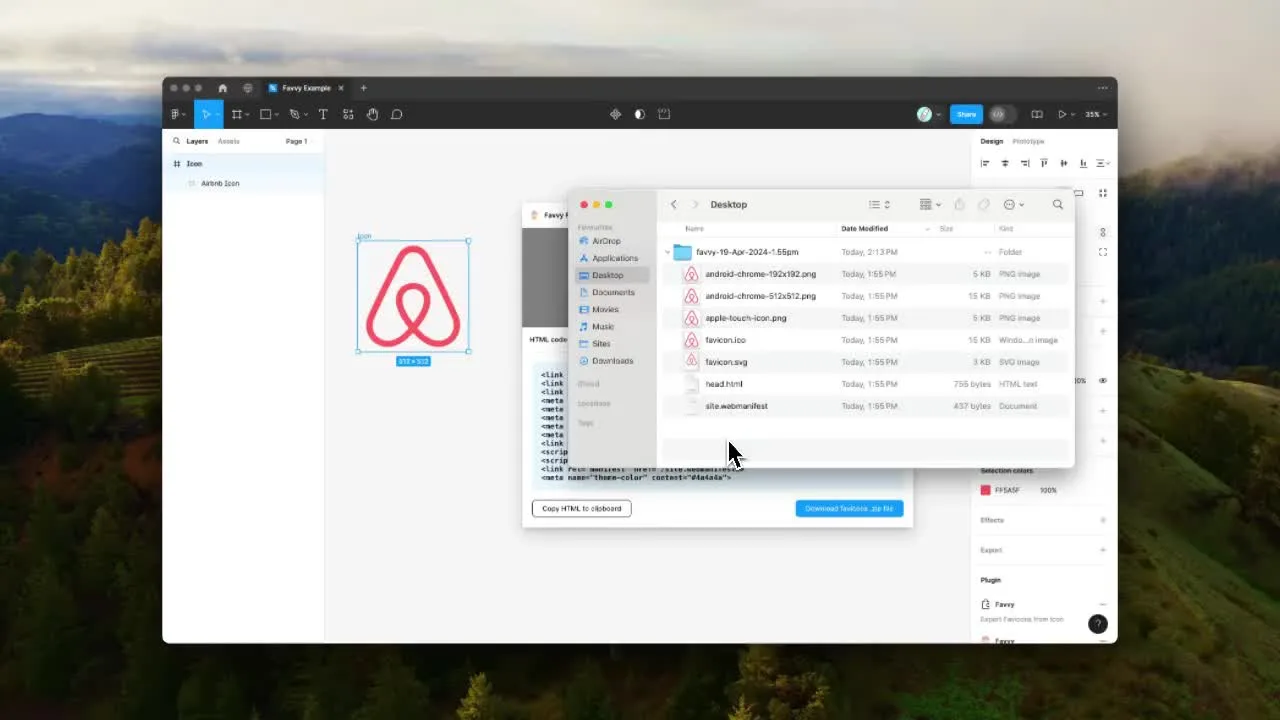
Task: Go back in Finder window
Action: [674, 205]
